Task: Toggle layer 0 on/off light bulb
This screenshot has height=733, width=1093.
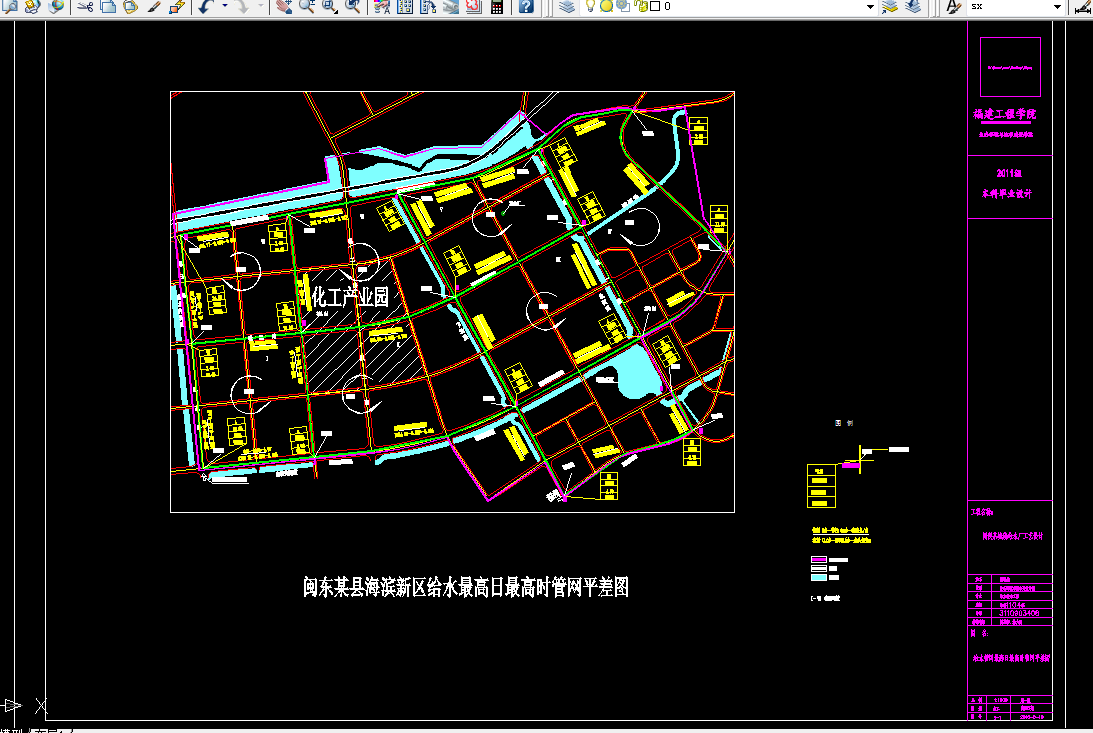Action: click(590, 6)
